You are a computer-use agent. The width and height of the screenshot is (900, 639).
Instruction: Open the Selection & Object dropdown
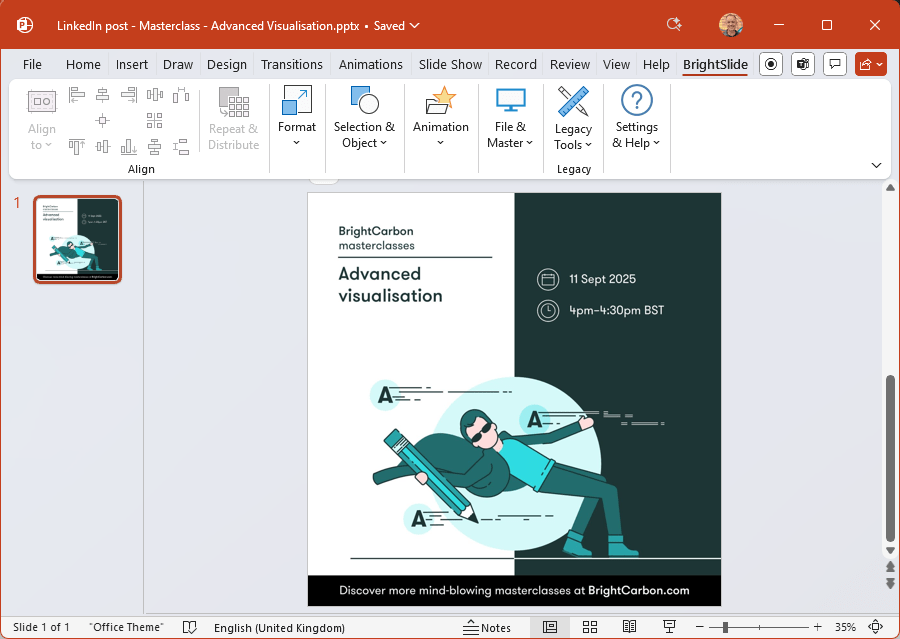click(x=364, y=118)
